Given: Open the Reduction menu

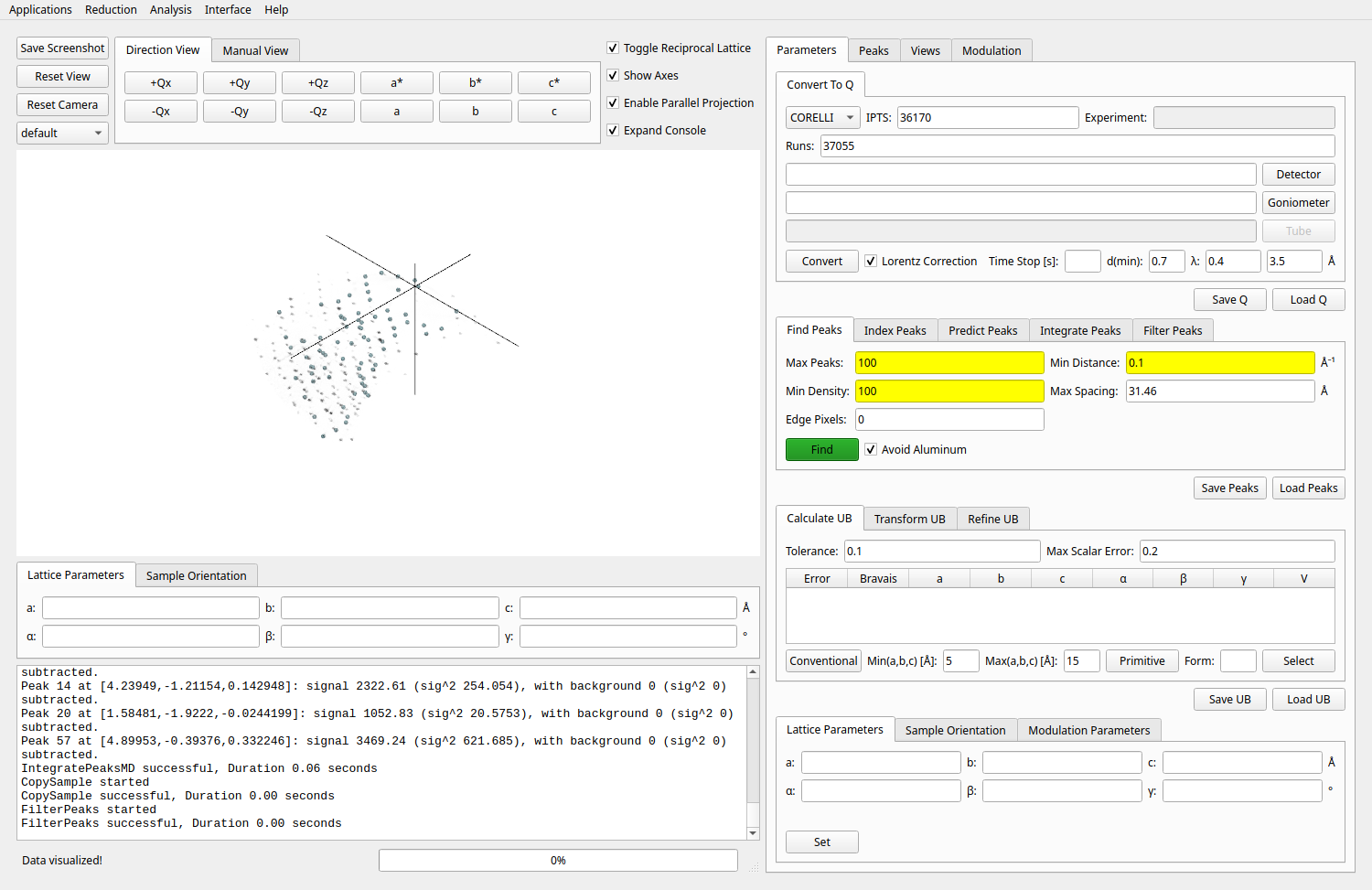Looking at the screenshot, I should [x=111, y=9].
